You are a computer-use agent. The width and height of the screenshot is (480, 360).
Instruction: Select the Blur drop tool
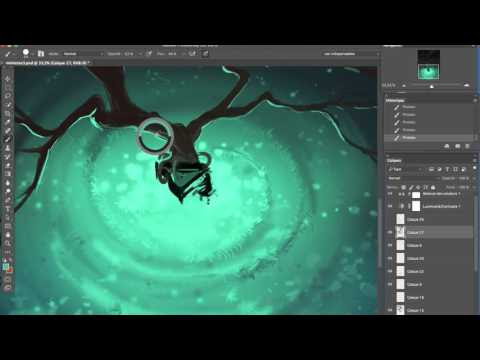coord(8,183)
